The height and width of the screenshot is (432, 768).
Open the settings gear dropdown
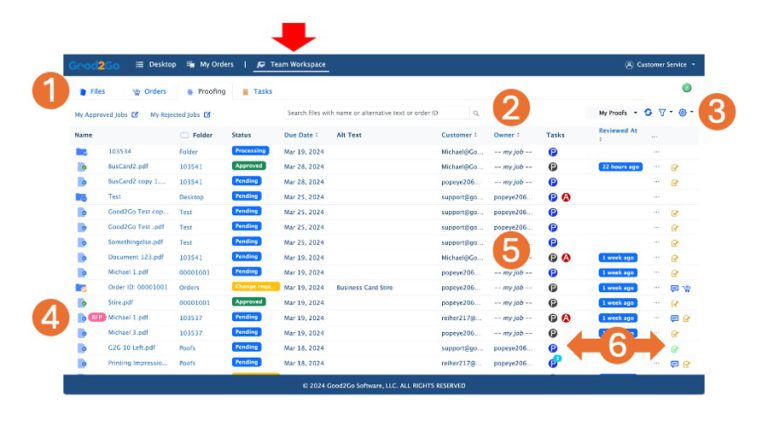pyautogui.click(x=685, y=112)
